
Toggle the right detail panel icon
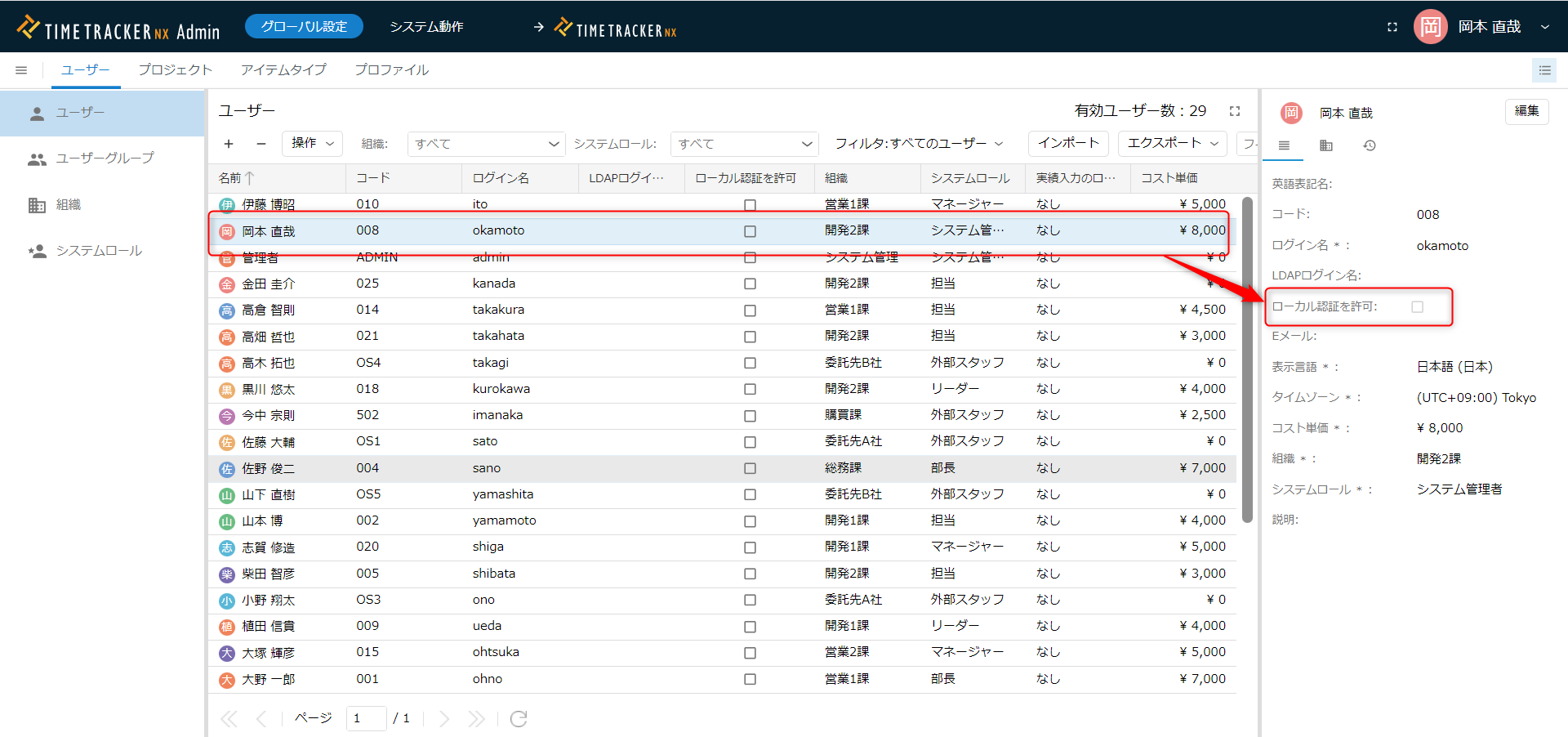coord(1544,70)
